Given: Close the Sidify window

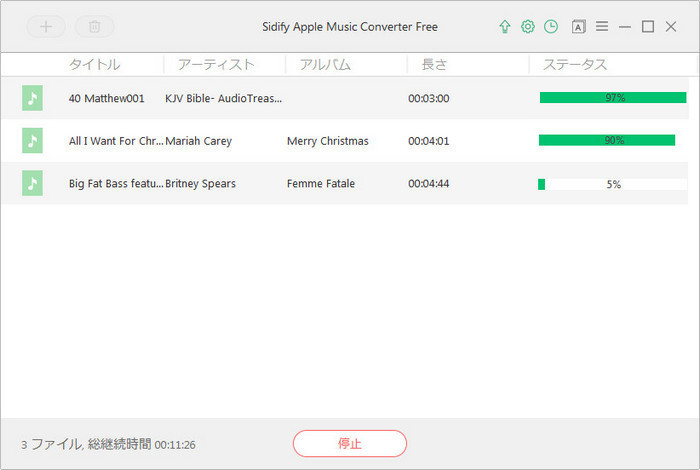Looking at the screenshot, I should [671, 27].
